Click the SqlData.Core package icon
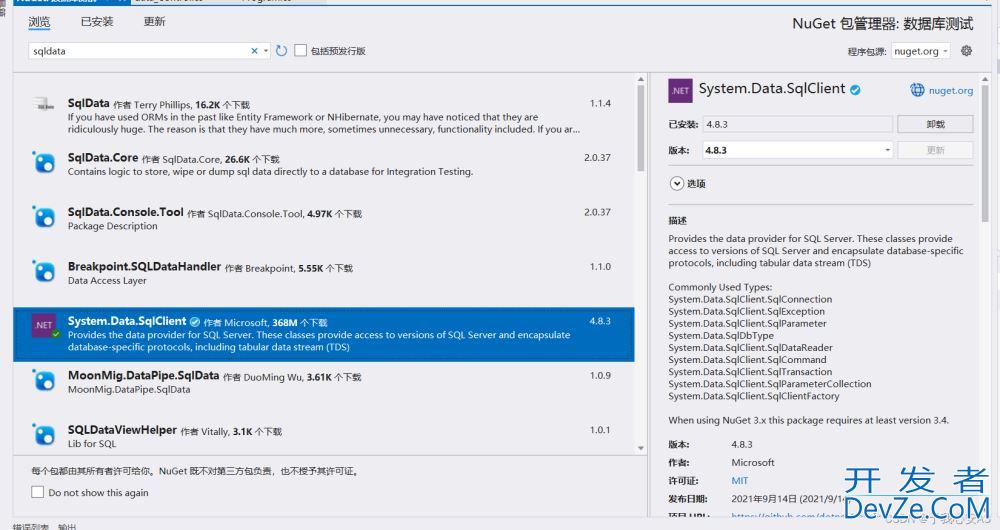Image resolution: width=1000 pixels, height=530 pixels. 44,161
